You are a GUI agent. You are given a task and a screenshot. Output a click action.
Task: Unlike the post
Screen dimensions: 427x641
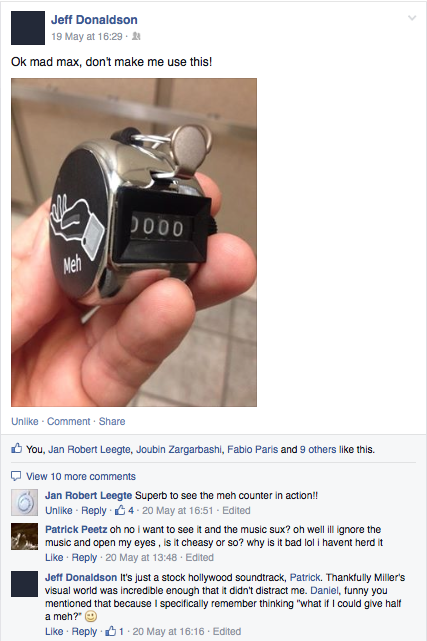[x=25, y=421]
